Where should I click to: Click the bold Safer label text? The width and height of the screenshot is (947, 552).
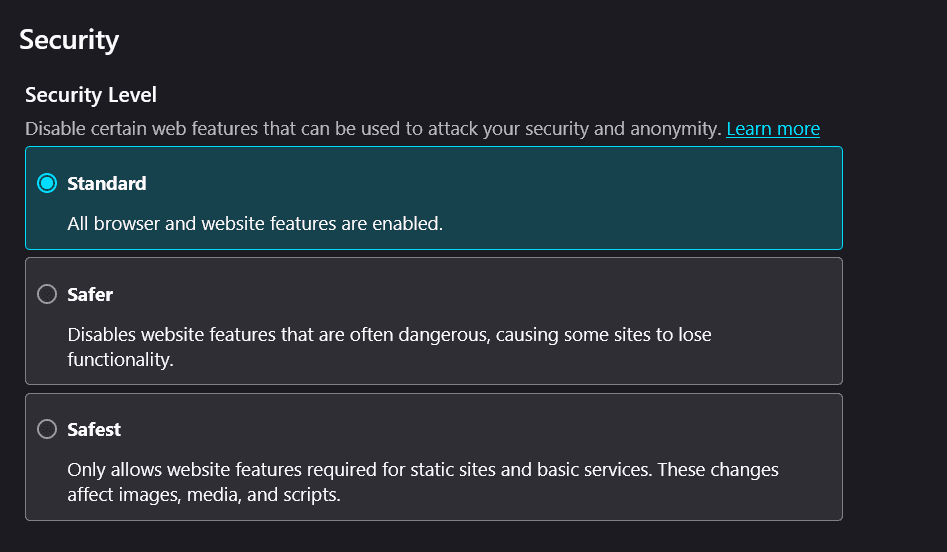[x=90, y=295]
